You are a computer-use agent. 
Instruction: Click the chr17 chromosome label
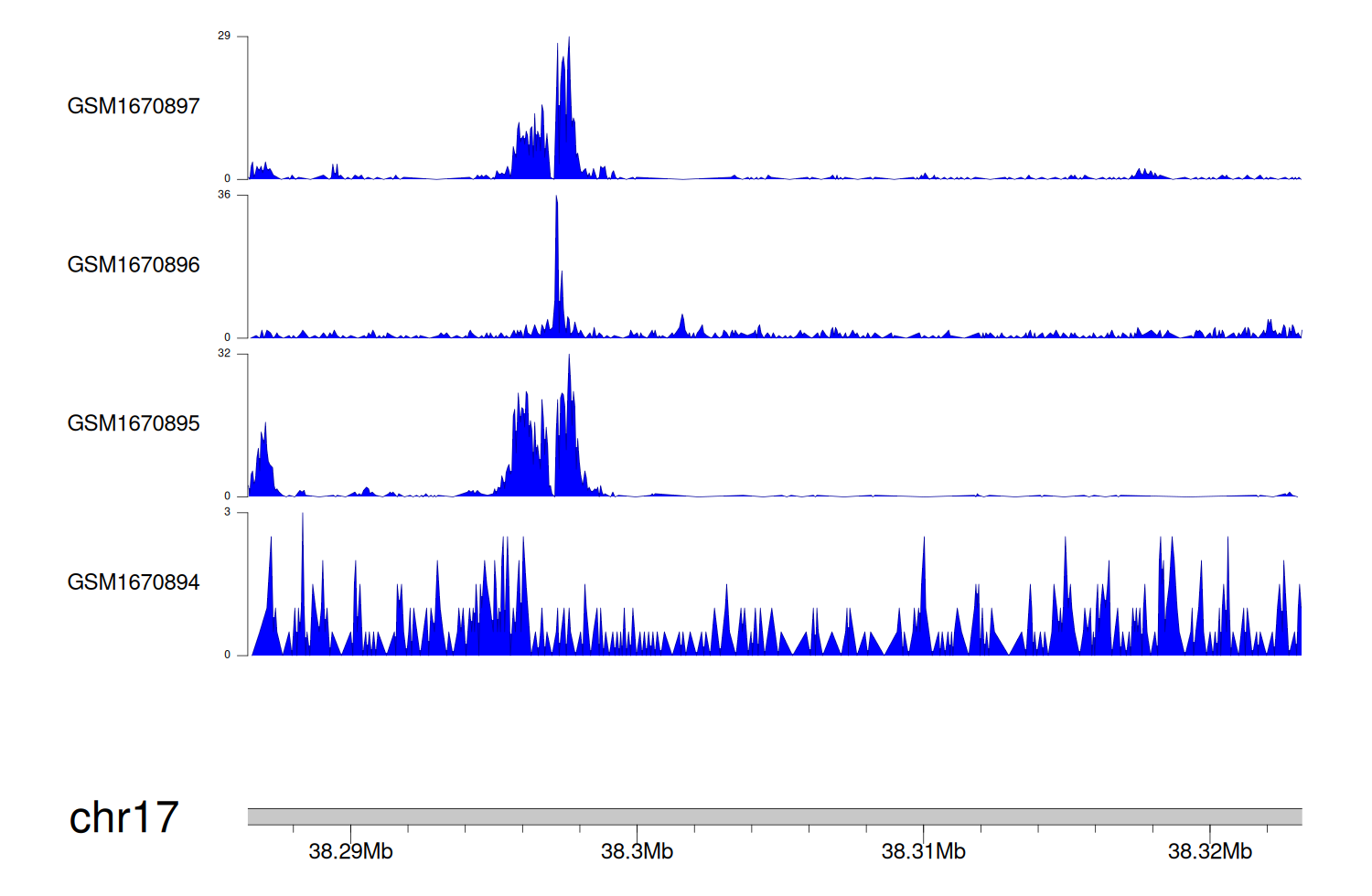(123, 817)
